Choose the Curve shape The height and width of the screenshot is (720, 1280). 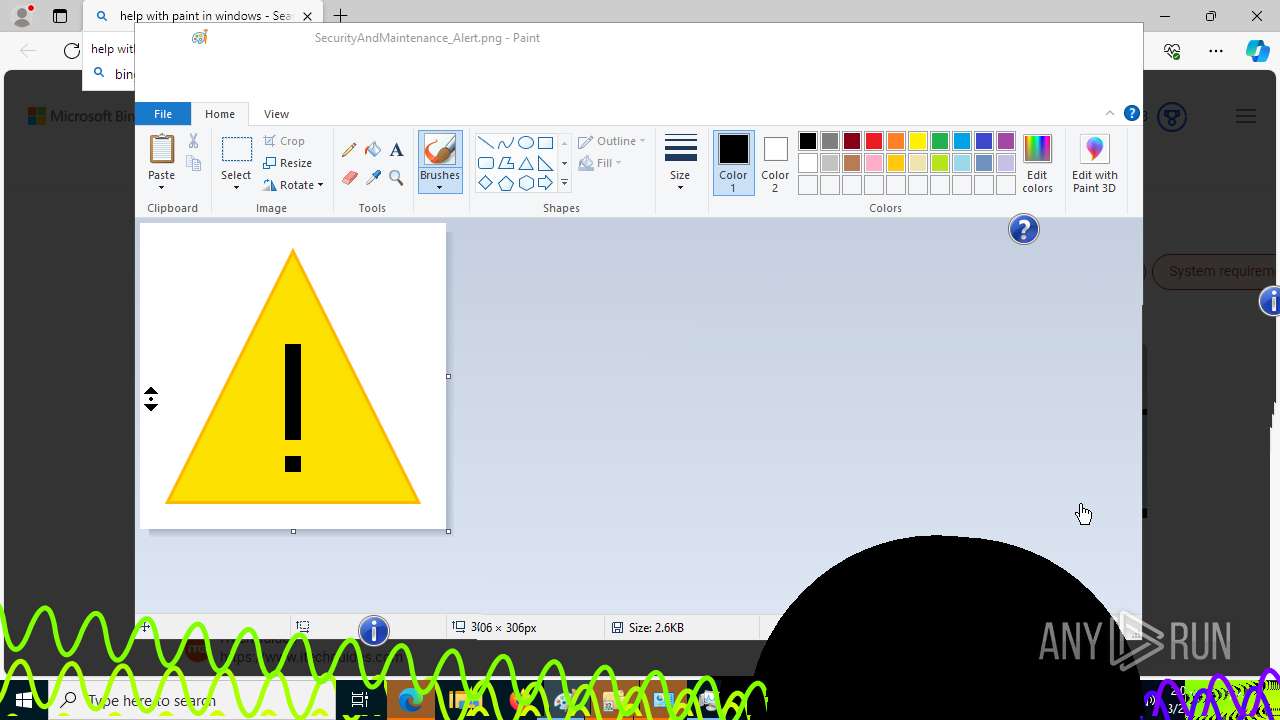pyautogui.click(x=505, y=142)
